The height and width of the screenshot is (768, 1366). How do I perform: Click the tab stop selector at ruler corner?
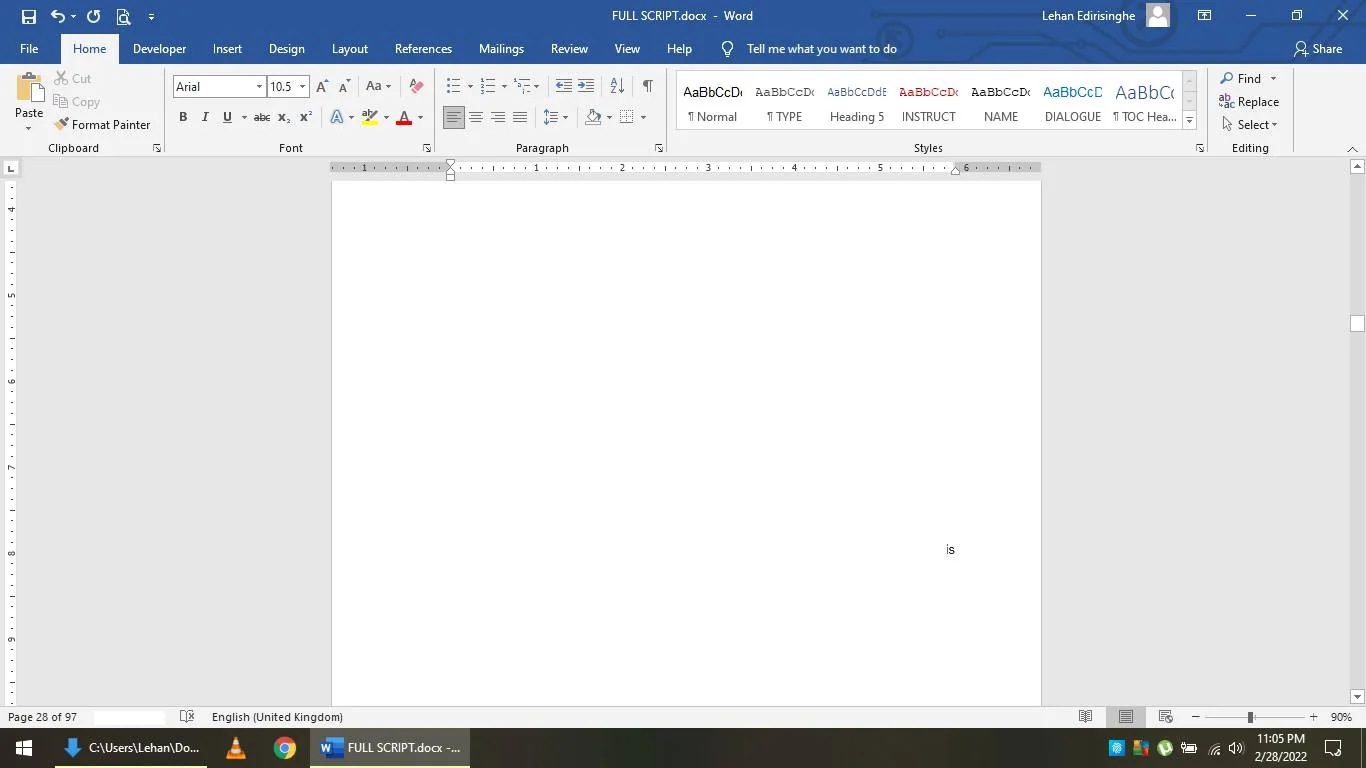point(11,168)
